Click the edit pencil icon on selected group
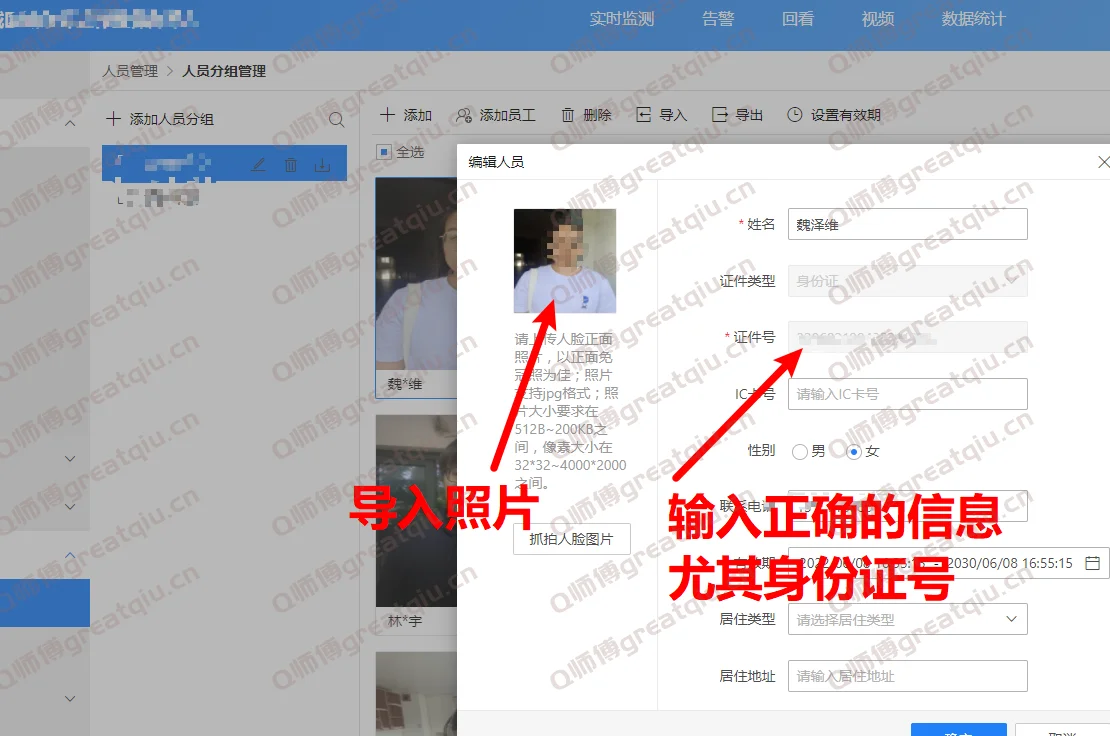Screen dimensions: 1110x736 [x=258, y=165]
